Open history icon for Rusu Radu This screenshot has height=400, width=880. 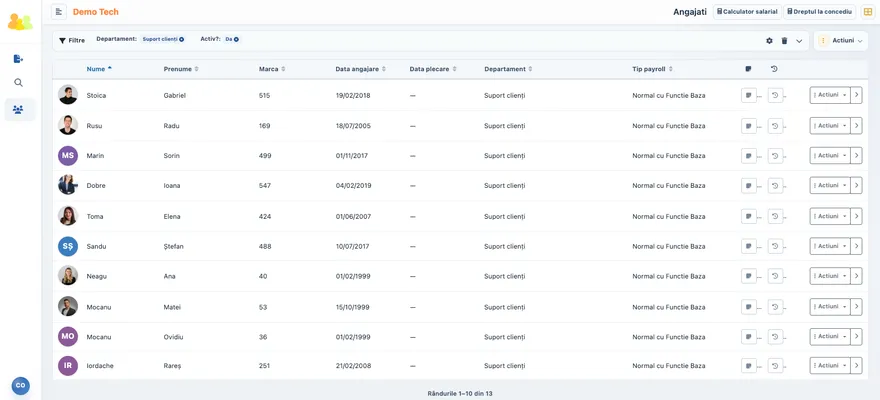pyautogui.click(x=775, y=126)
